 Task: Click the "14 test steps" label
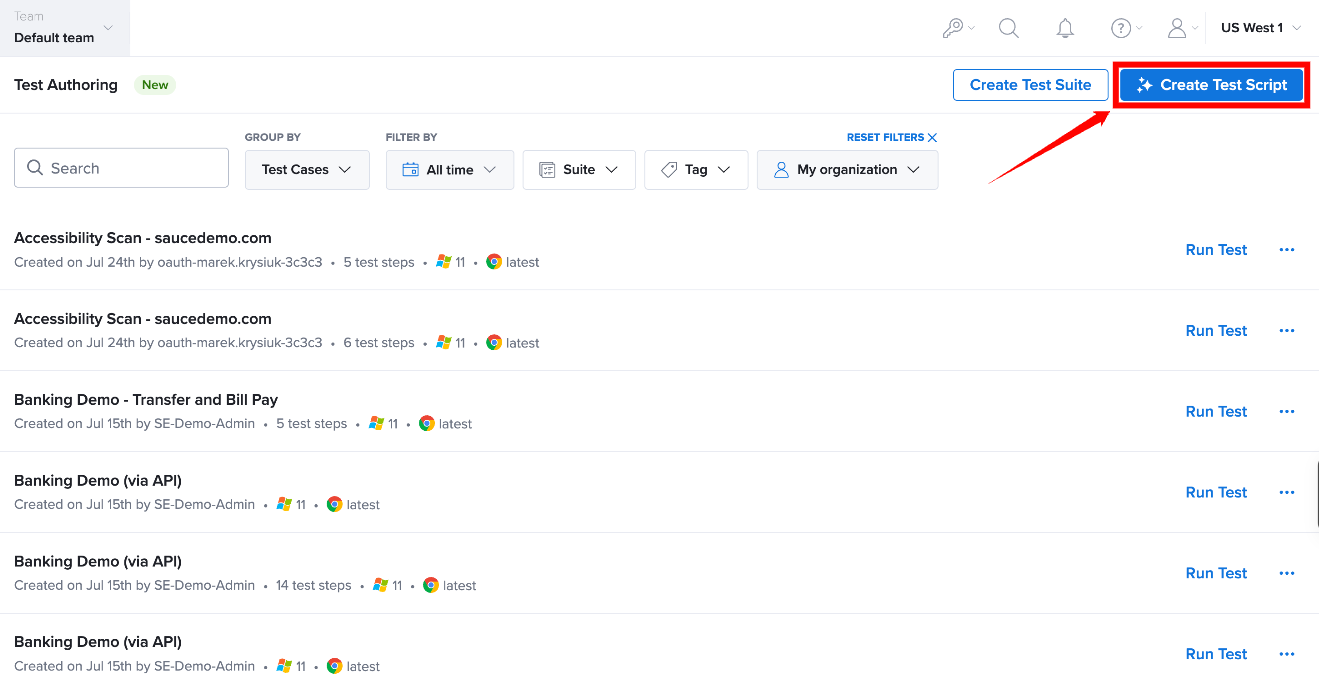pos(314,585)
